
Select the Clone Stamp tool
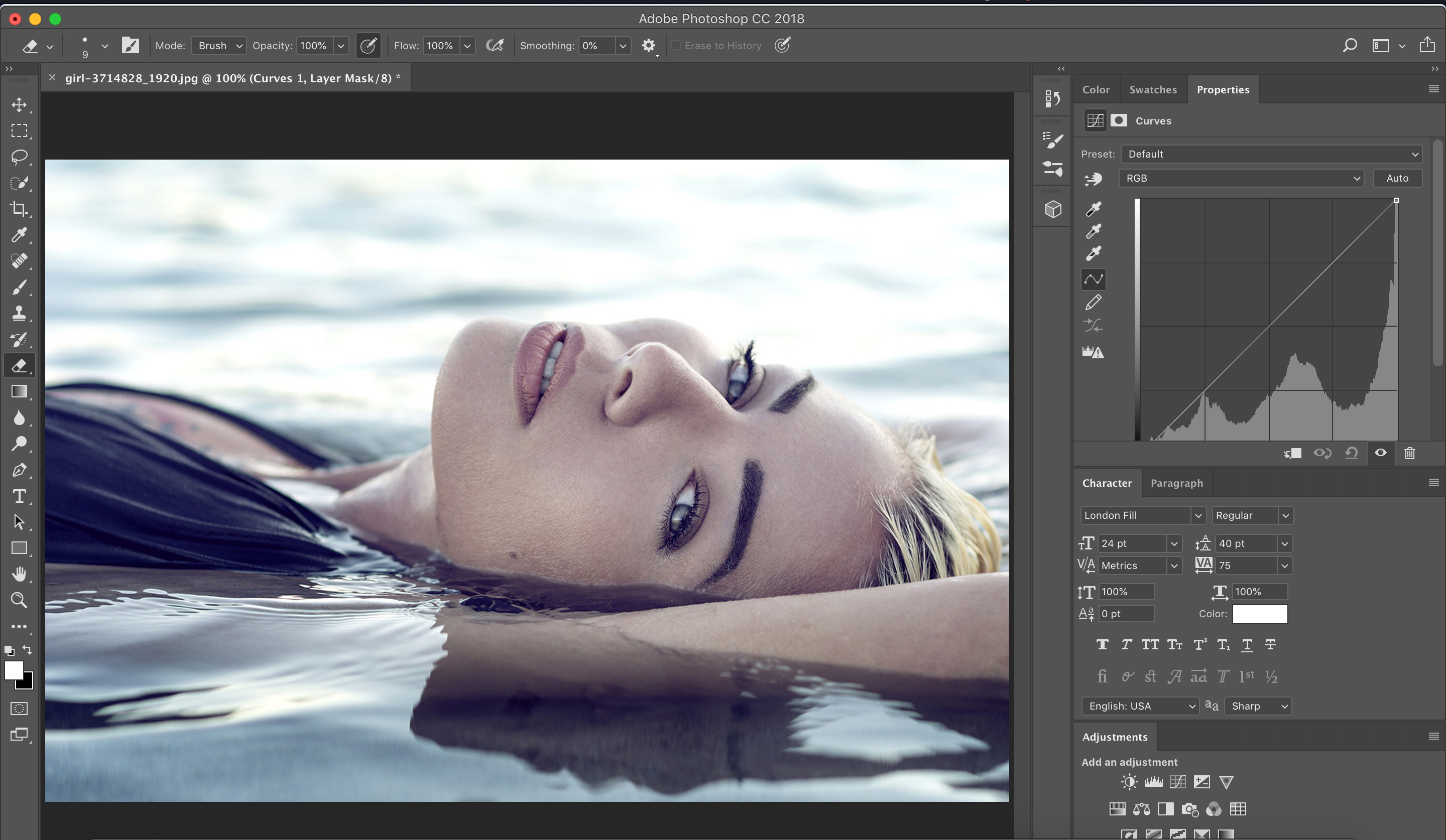click(x=19, y=313)
